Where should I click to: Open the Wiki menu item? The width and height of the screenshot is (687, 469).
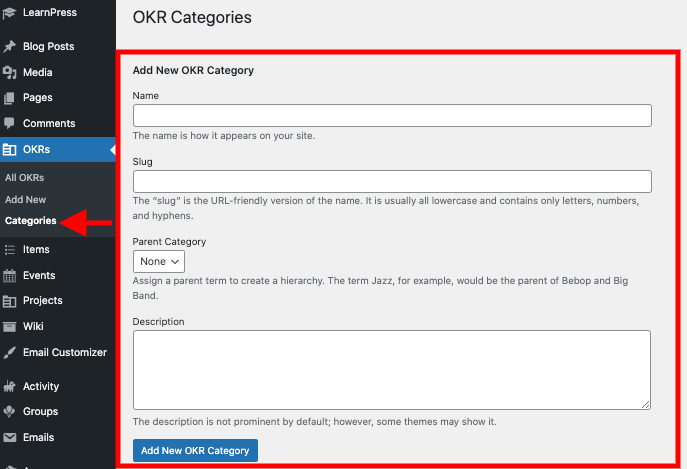click(34, 326)
